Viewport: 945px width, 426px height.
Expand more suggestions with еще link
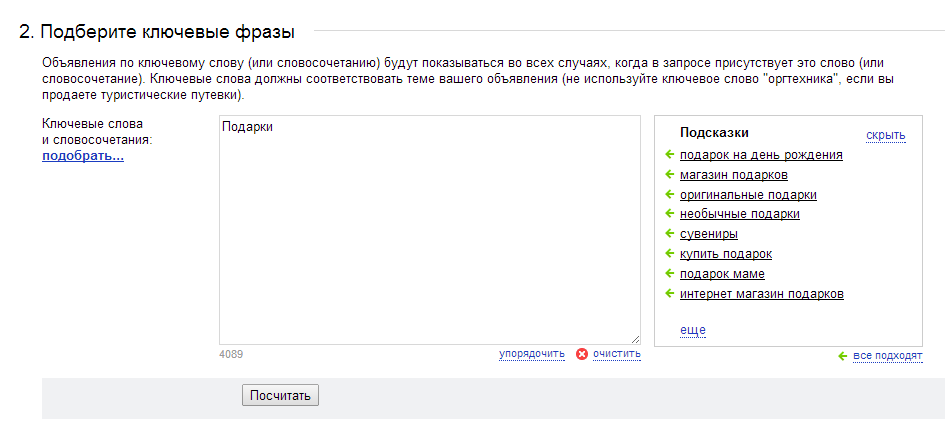[692, 330]
